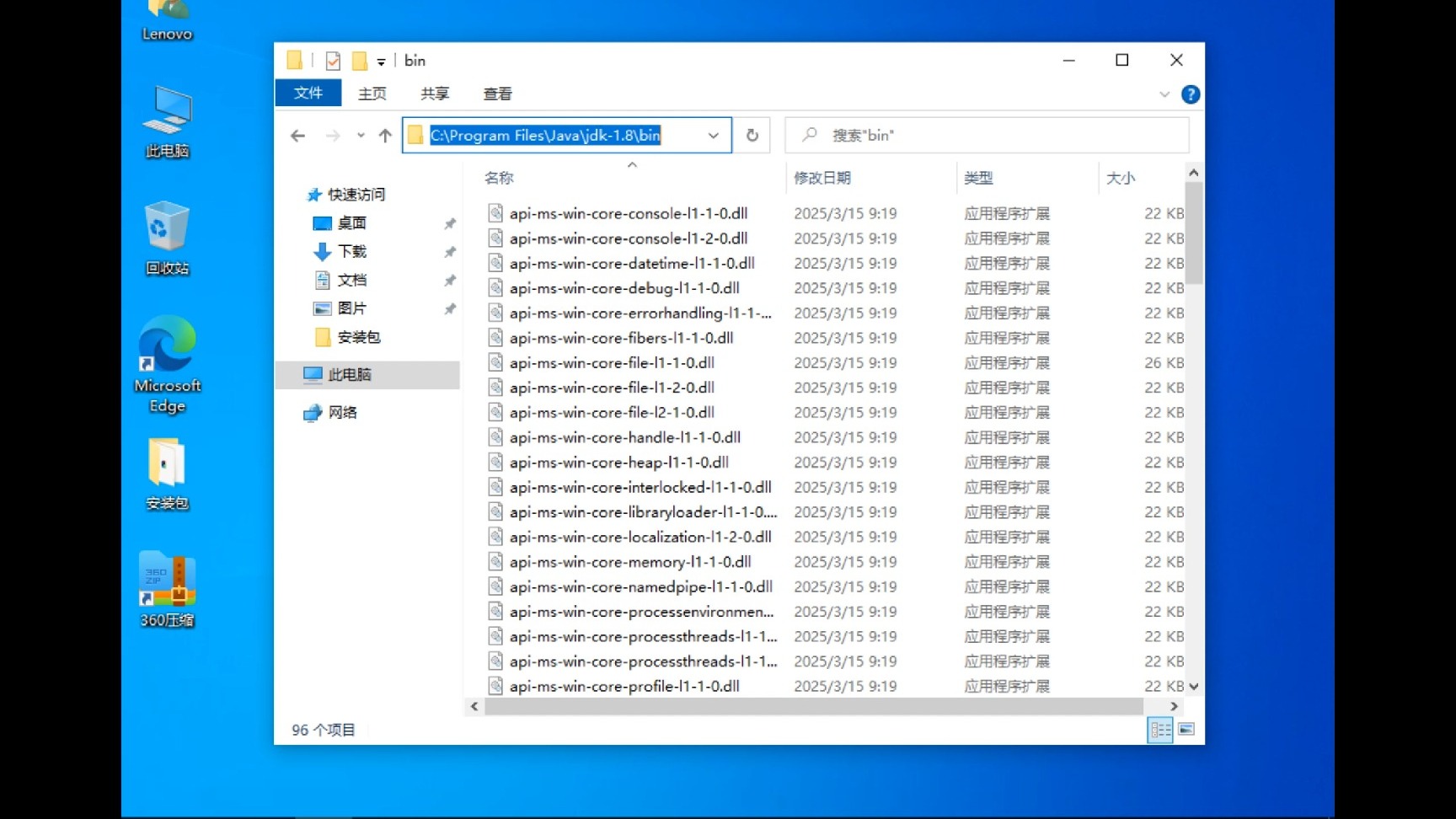Select file api-ms-win-core-file-l2-1-0.dll
The width and height of the screenshot is (1456, 819).
[612, 412]
